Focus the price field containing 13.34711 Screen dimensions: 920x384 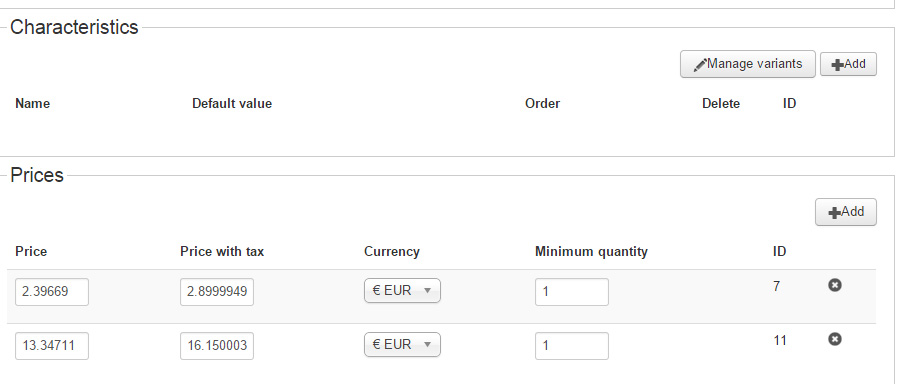tap(52, 346)
